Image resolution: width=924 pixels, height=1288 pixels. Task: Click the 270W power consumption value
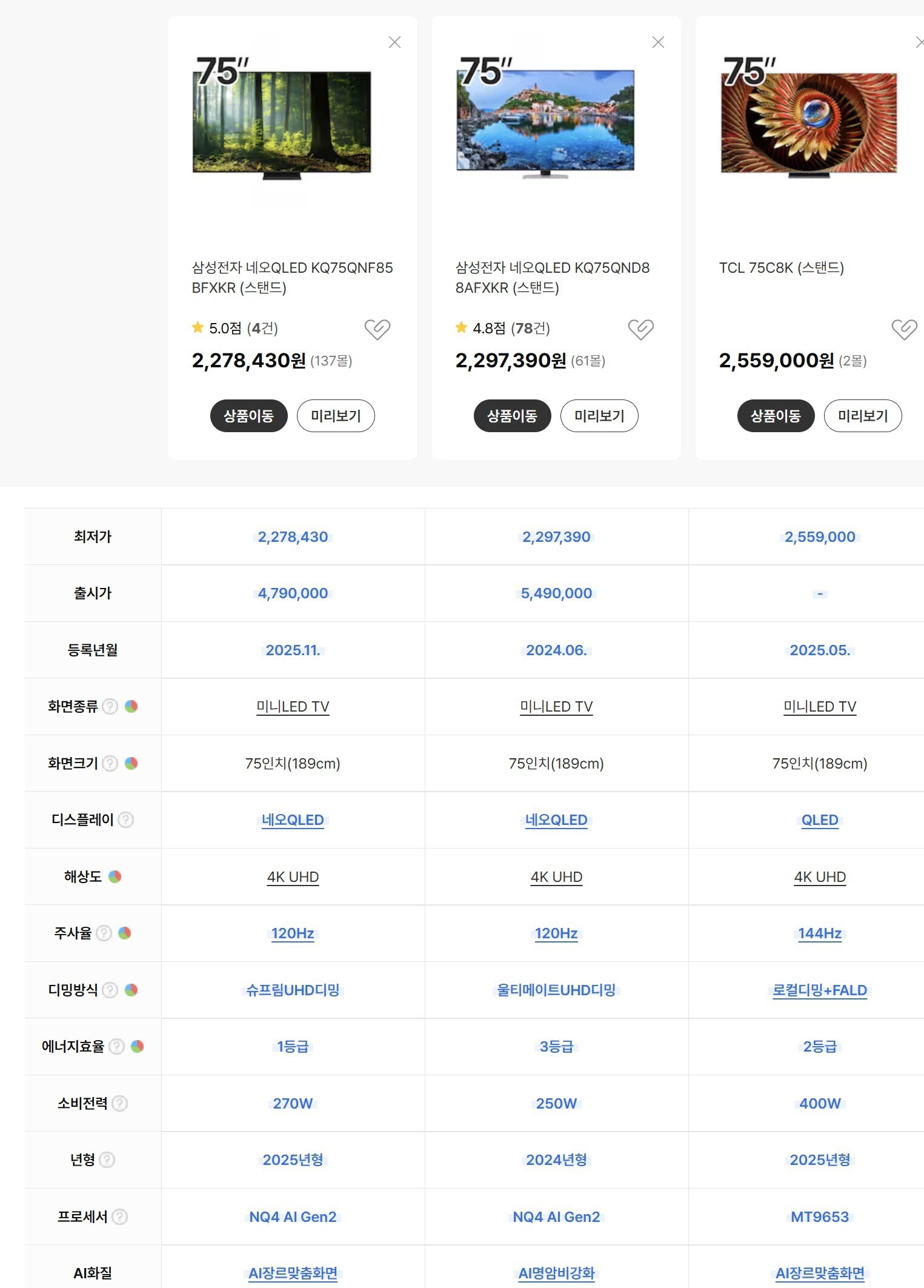coord(293,1104)
